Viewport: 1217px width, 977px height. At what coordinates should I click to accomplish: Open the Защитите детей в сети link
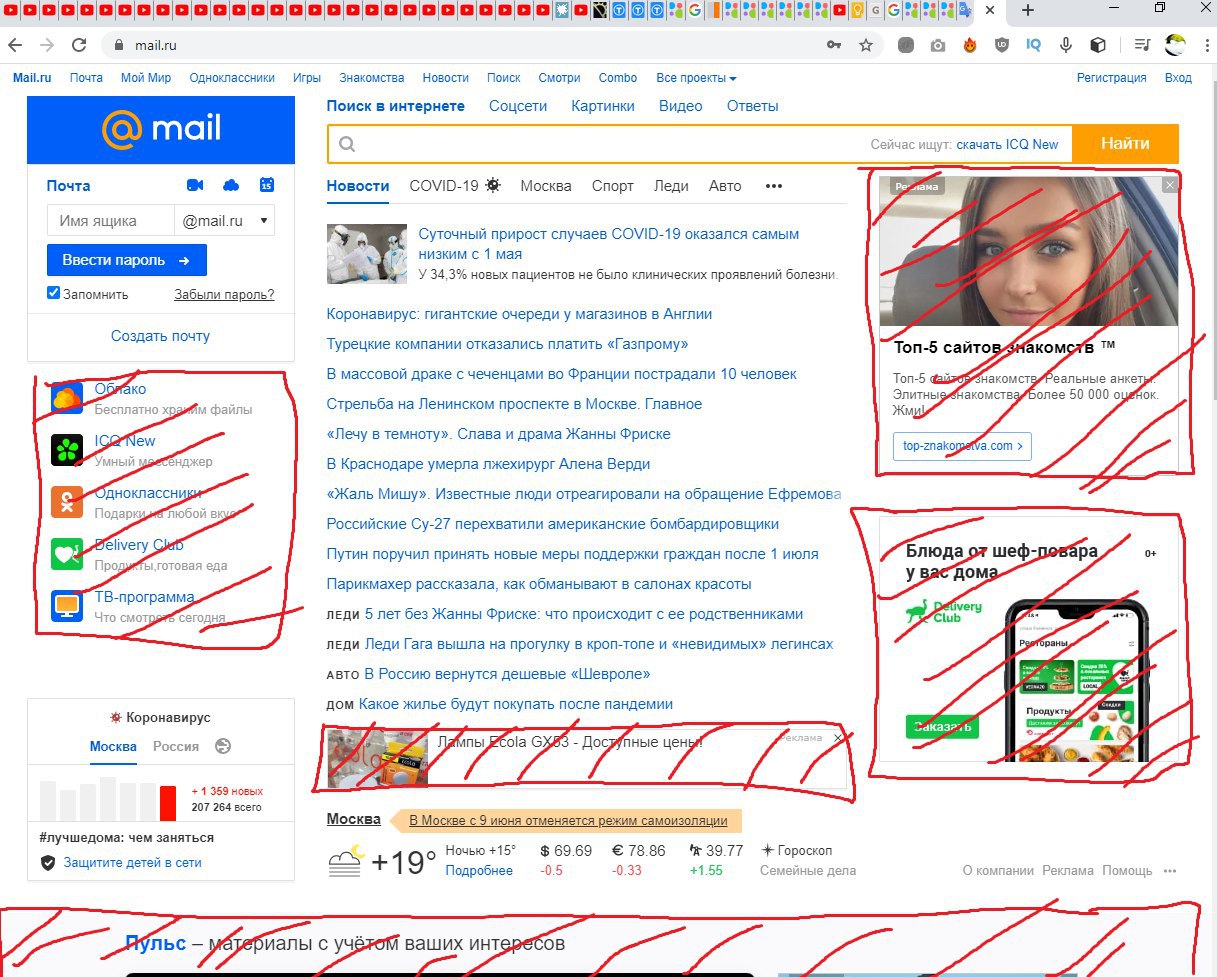[133, 862]
